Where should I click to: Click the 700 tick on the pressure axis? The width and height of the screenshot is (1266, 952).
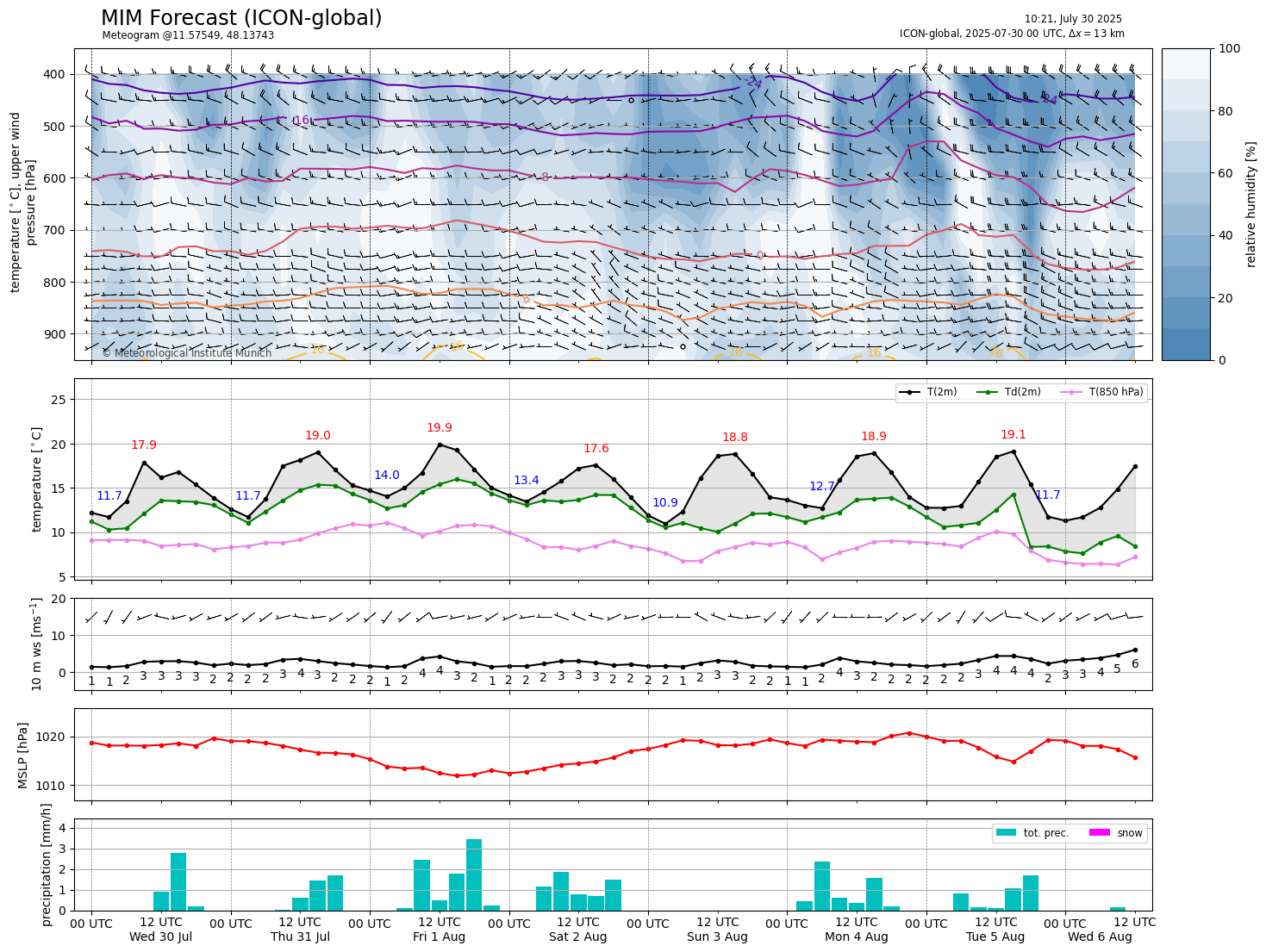54,230
